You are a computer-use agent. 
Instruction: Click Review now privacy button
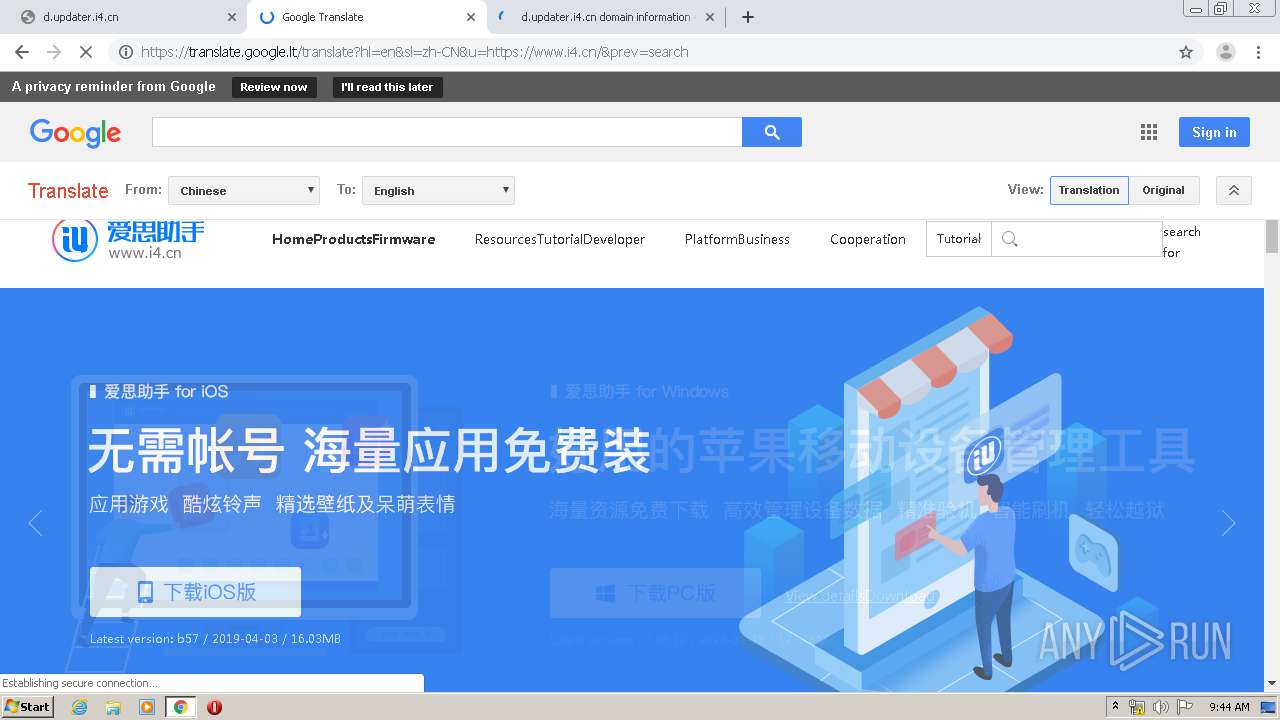point(274,87)
